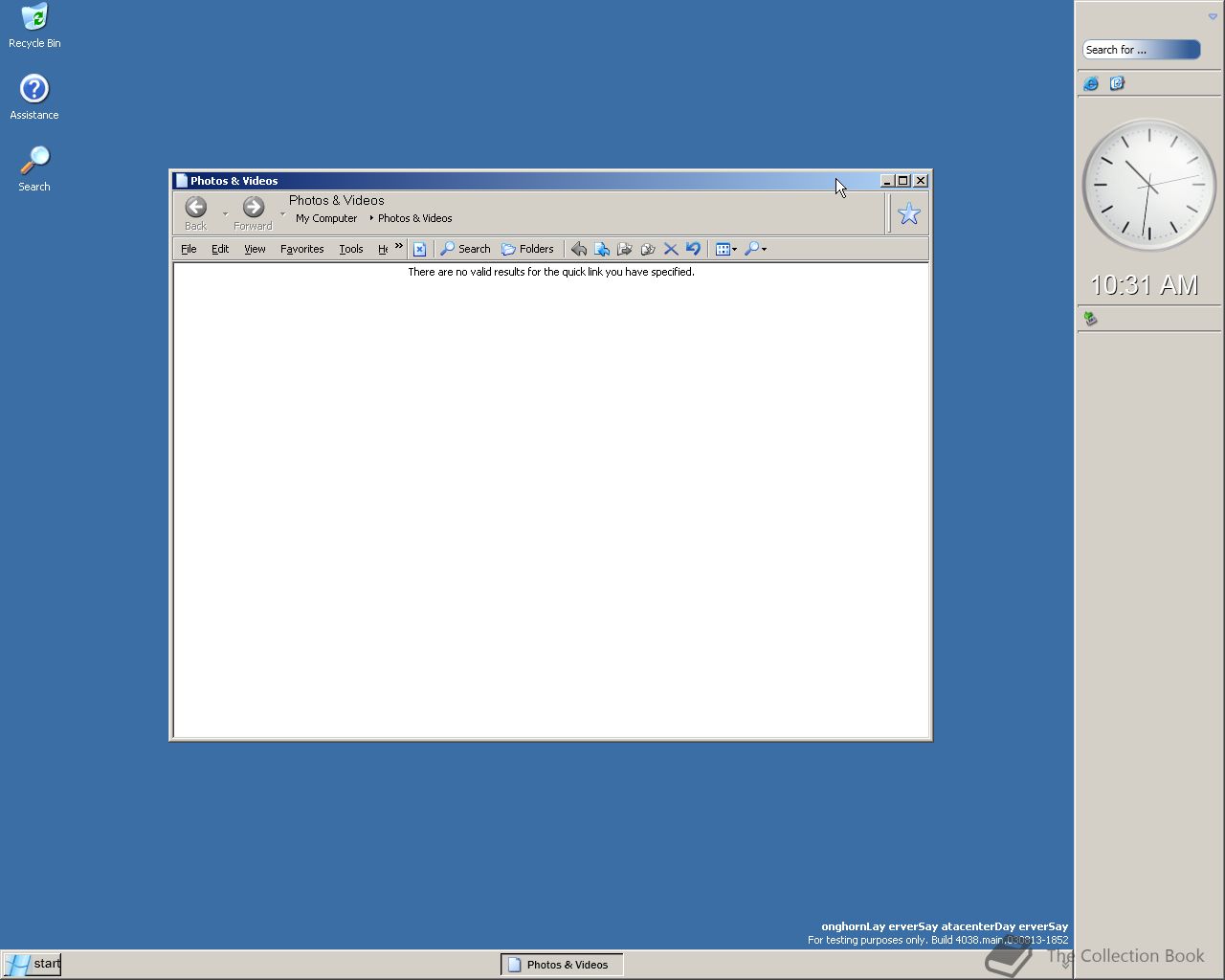Click My Computer in the breadcrumb
The image size is (1225, 980).
click(326, 218)
